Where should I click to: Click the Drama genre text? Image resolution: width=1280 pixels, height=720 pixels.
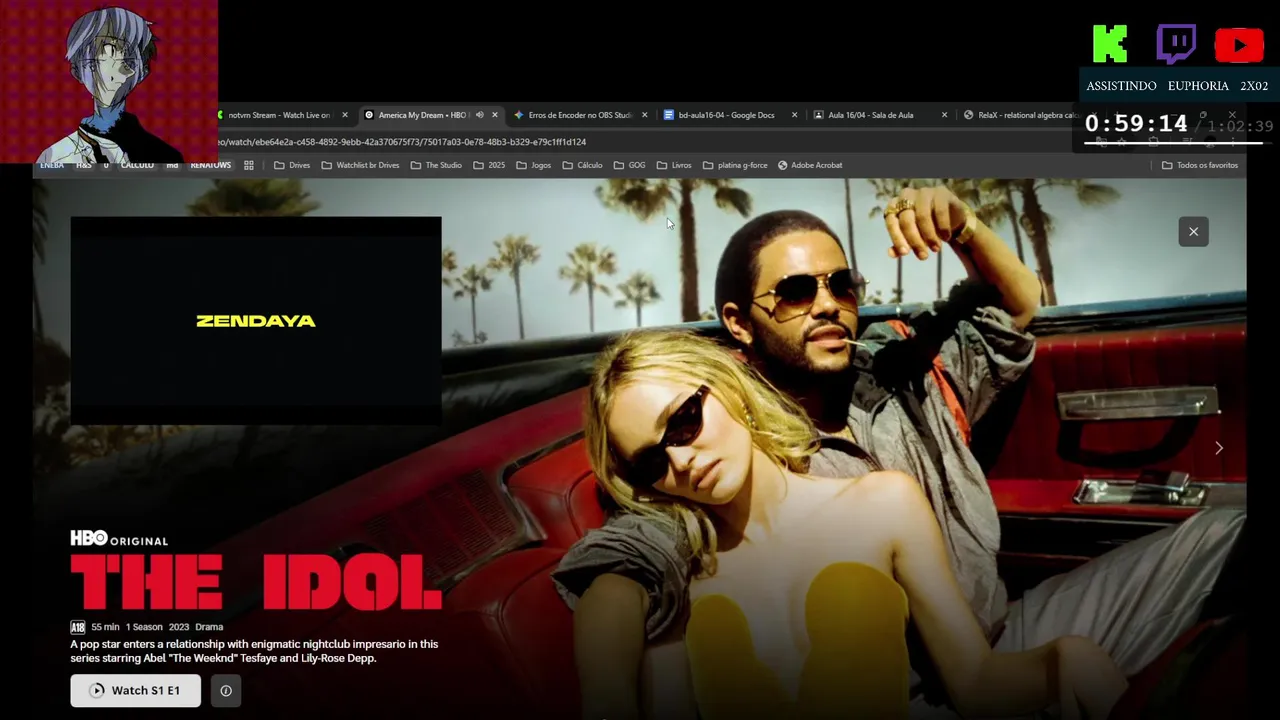tap(209, 627)
